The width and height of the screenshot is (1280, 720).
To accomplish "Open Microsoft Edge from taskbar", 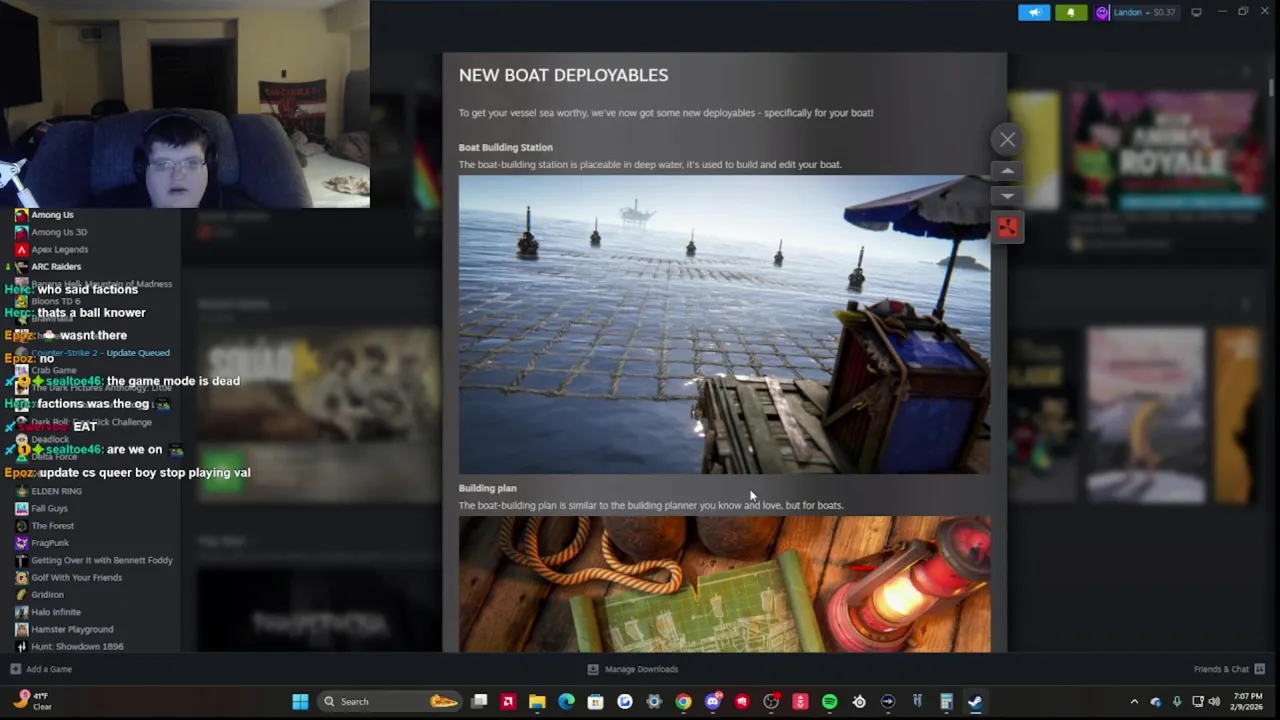I will click(x=566, y=701).
